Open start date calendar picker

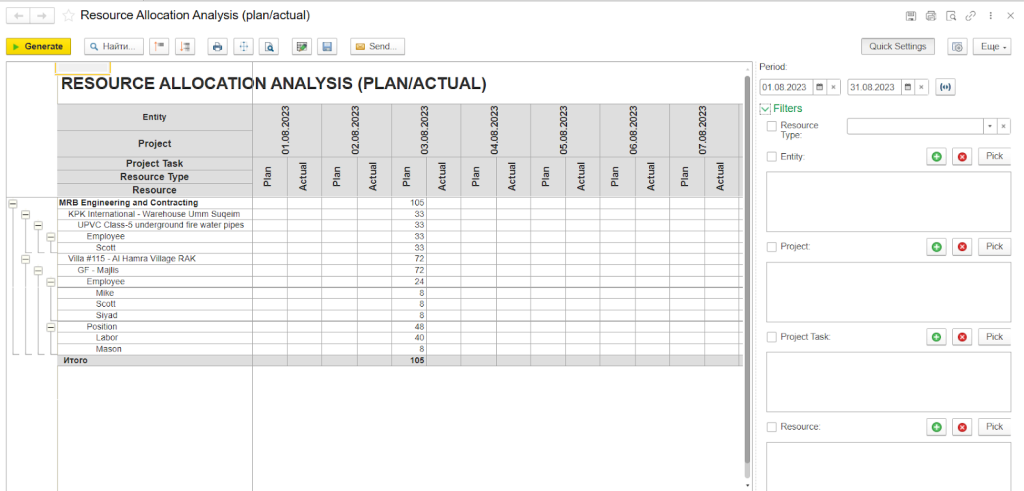819,87
